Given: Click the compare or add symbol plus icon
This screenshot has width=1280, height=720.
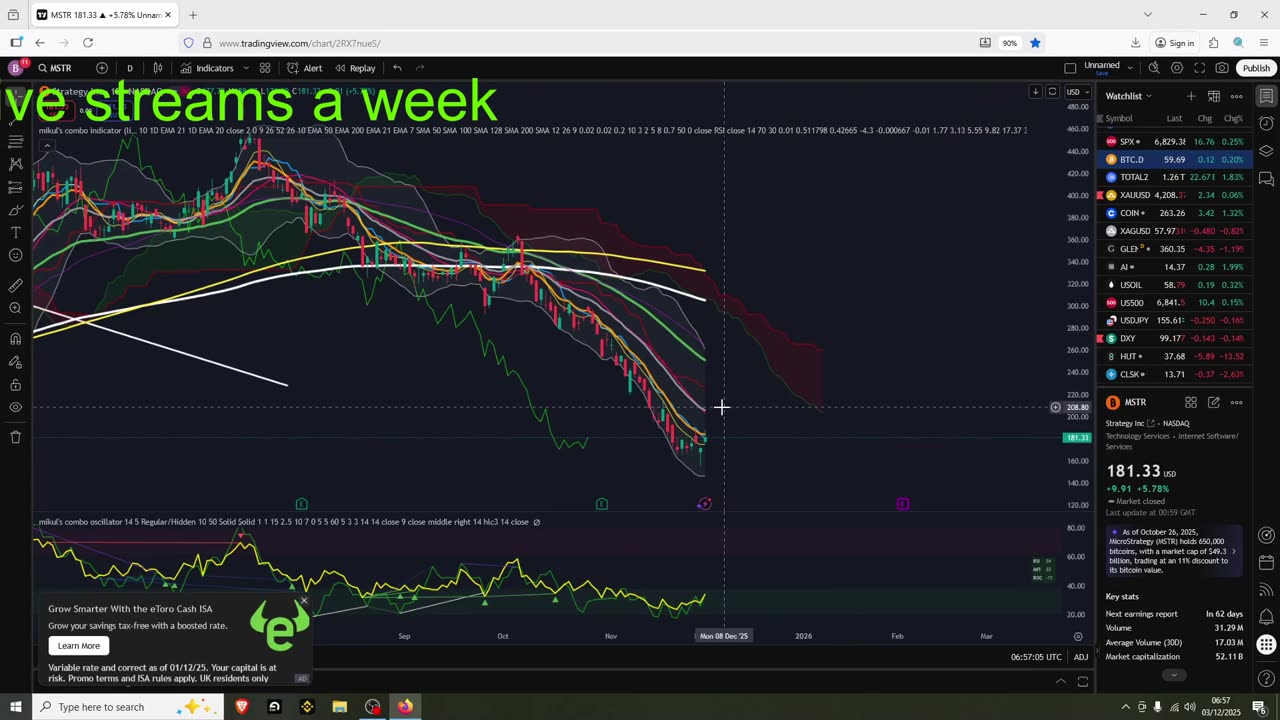Looking at the screenshot, I should 102,68.
